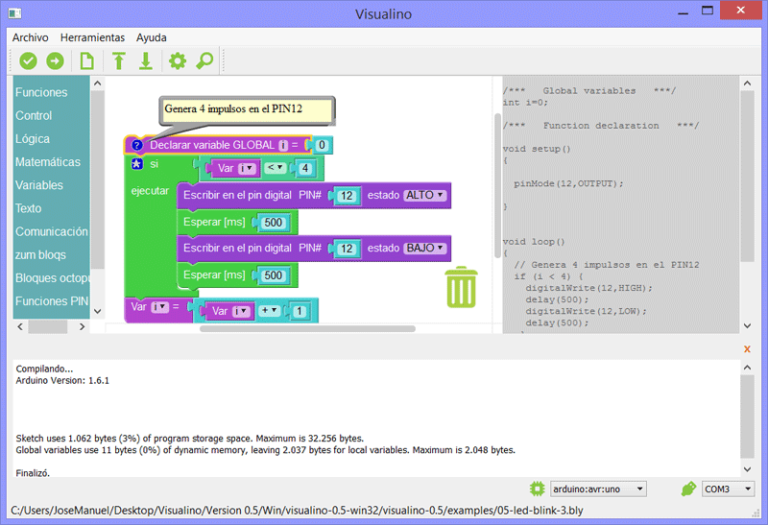This screenshot has height=525, width=768.
Task: Close the output console with orange X
Action: coord(746,349)
